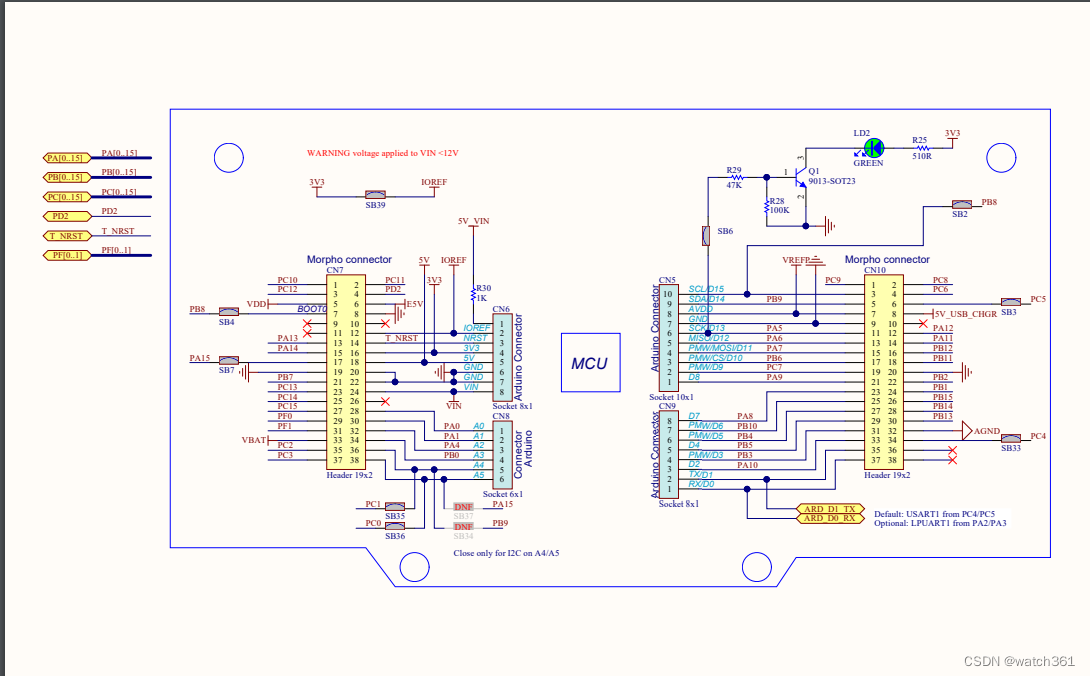Select the SB6 solder bridge
Image resolution: width=1090 pixels, height=676 pixels.
point(706,235)
